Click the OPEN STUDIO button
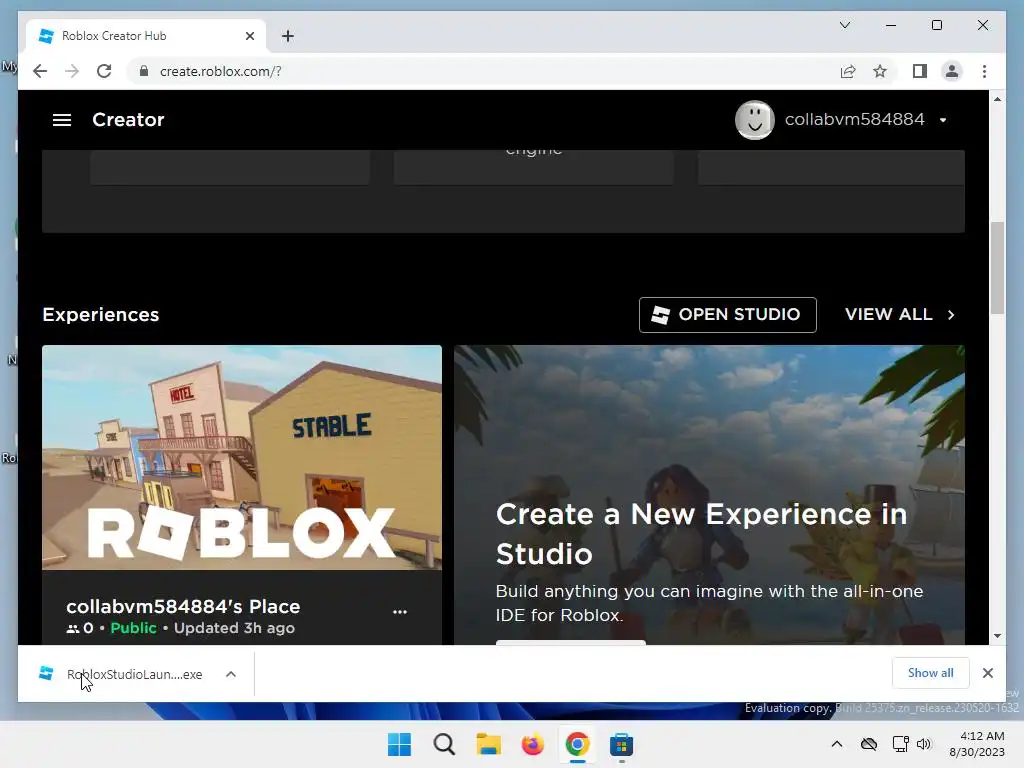Screen dimensions: 1024x768 [728, 315]
